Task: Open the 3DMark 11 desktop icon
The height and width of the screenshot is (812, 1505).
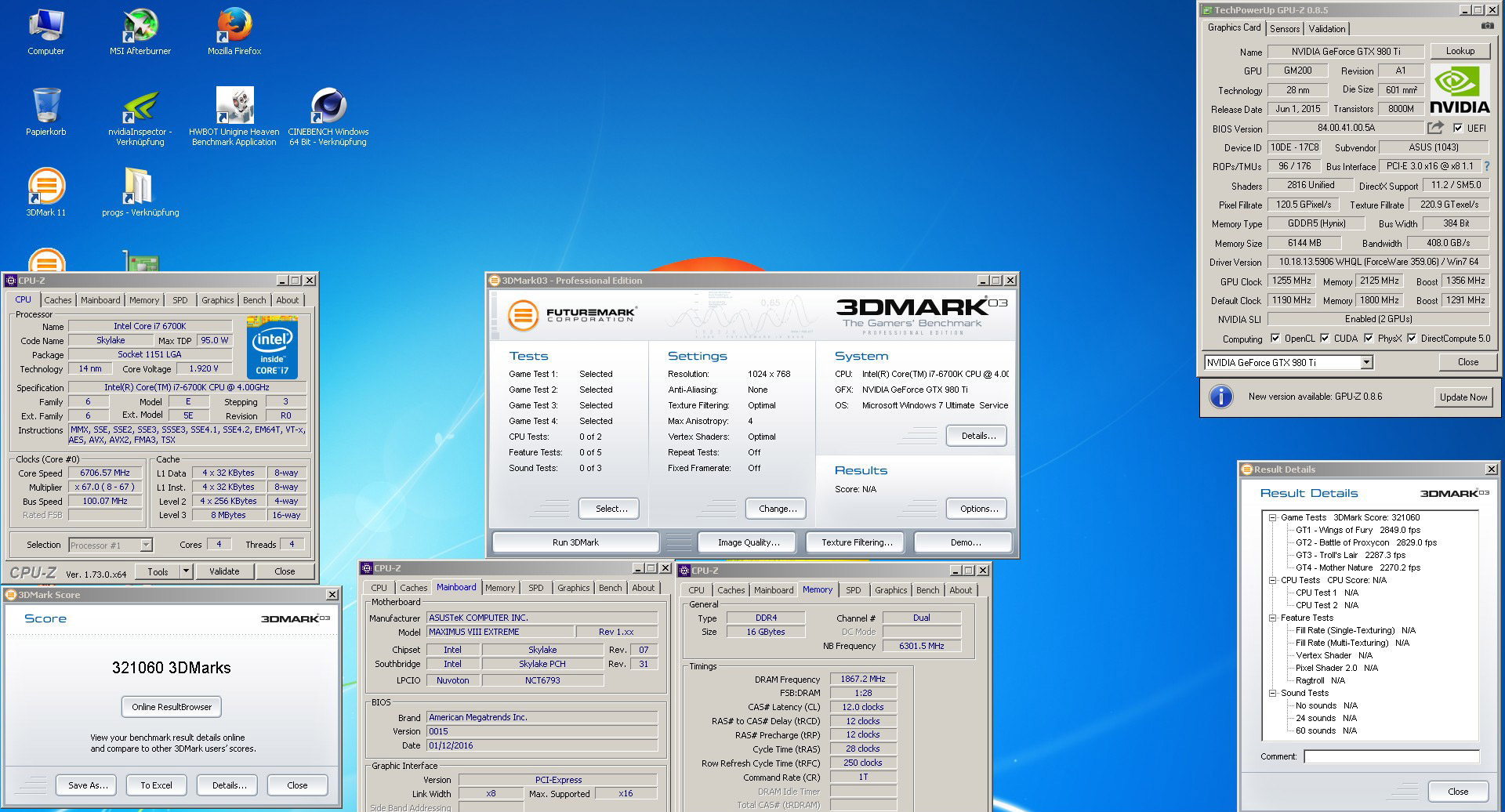Action: [46, 192]
